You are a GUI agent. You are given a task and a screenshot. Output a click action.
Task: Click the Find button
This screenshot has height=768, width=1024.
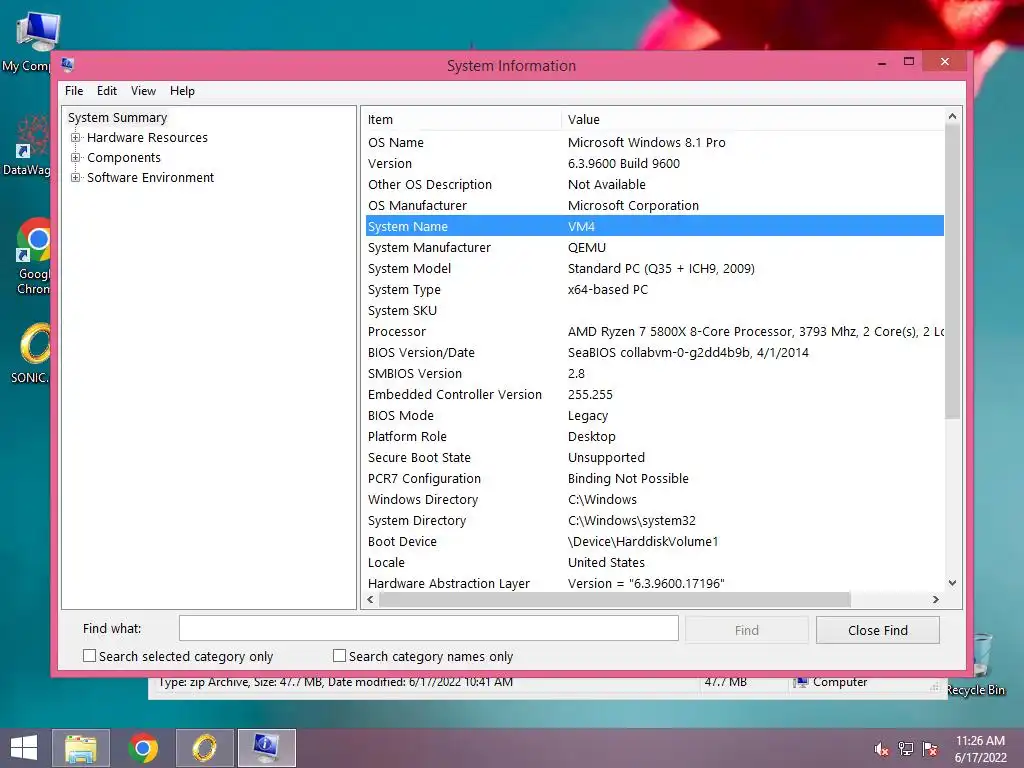746,630
